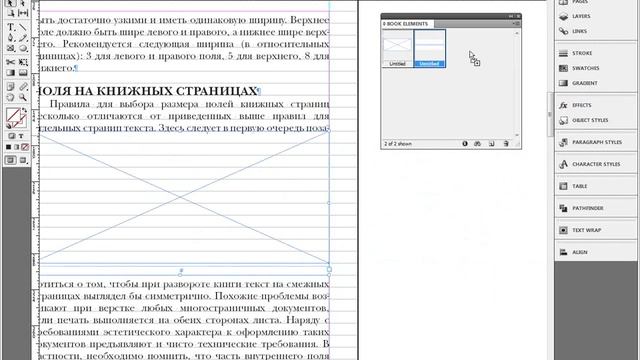Activate the Line tool

click(23, 27)
